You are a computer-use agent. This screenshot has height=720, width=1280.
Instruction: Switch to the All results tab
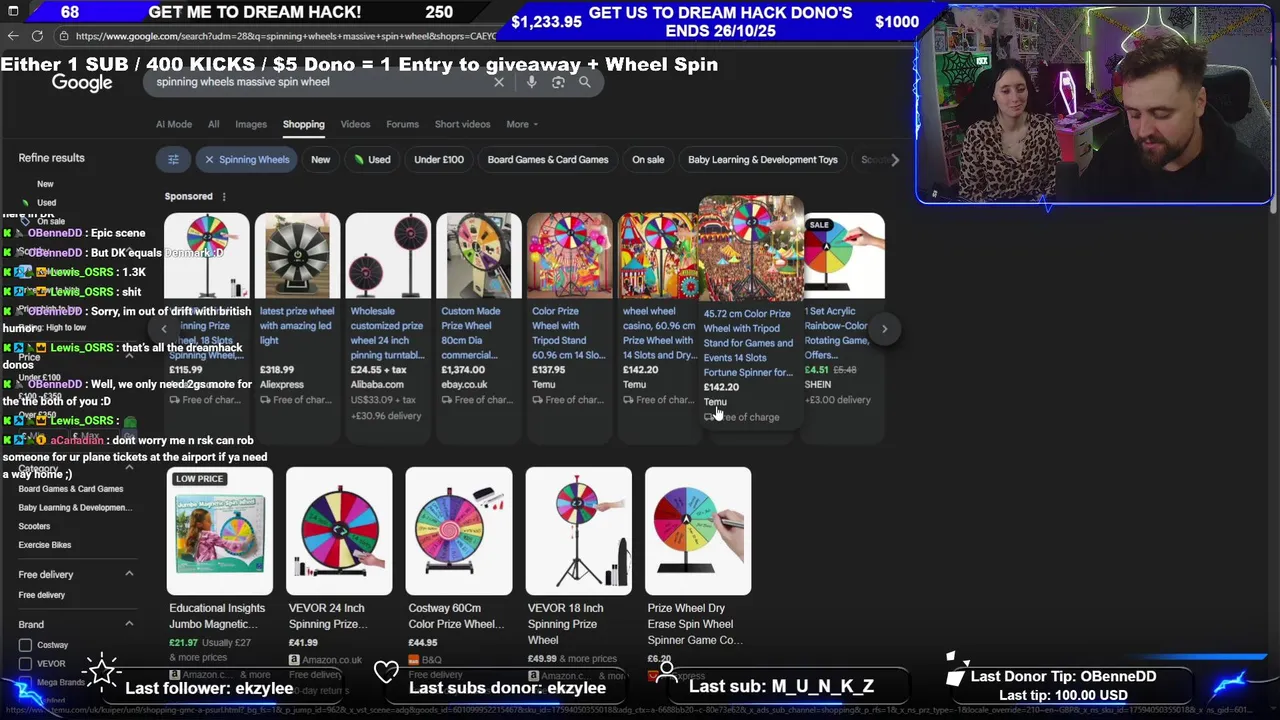pyautogui.click(x=213, y=124)
